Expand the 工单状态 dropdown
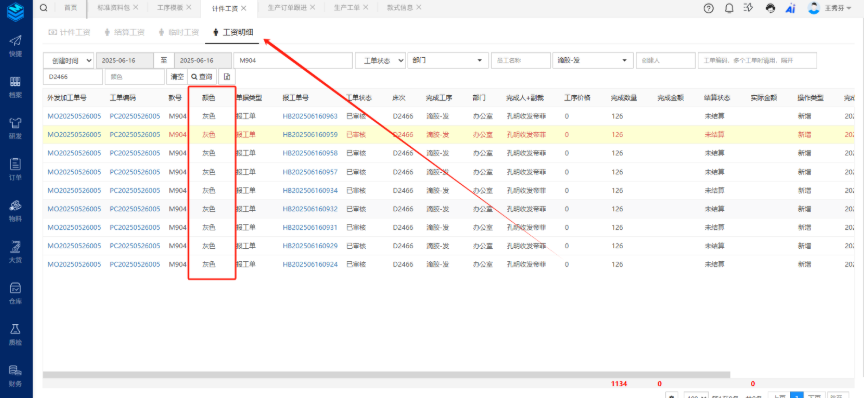Image resolution: width=864 pixels, height=417 pixels. pos(380,59)
